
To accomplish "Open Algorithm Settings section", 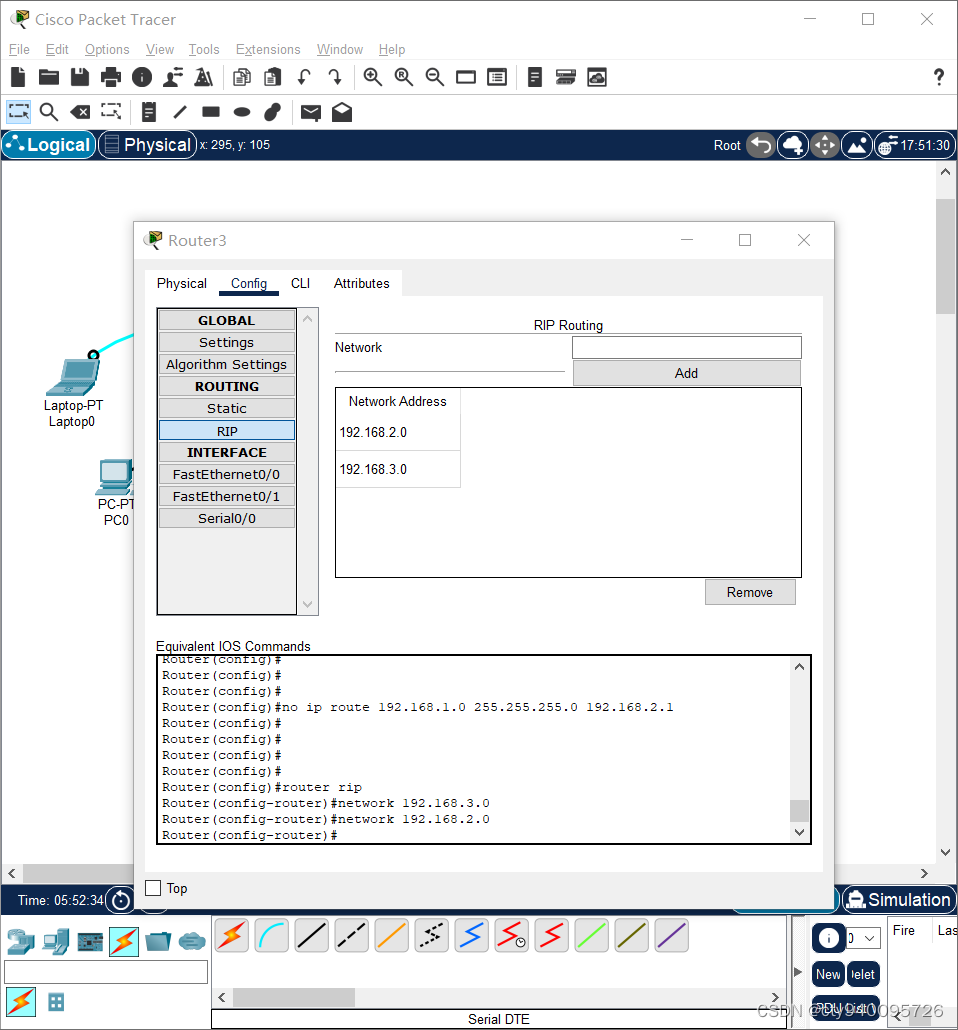I will 227,365.
